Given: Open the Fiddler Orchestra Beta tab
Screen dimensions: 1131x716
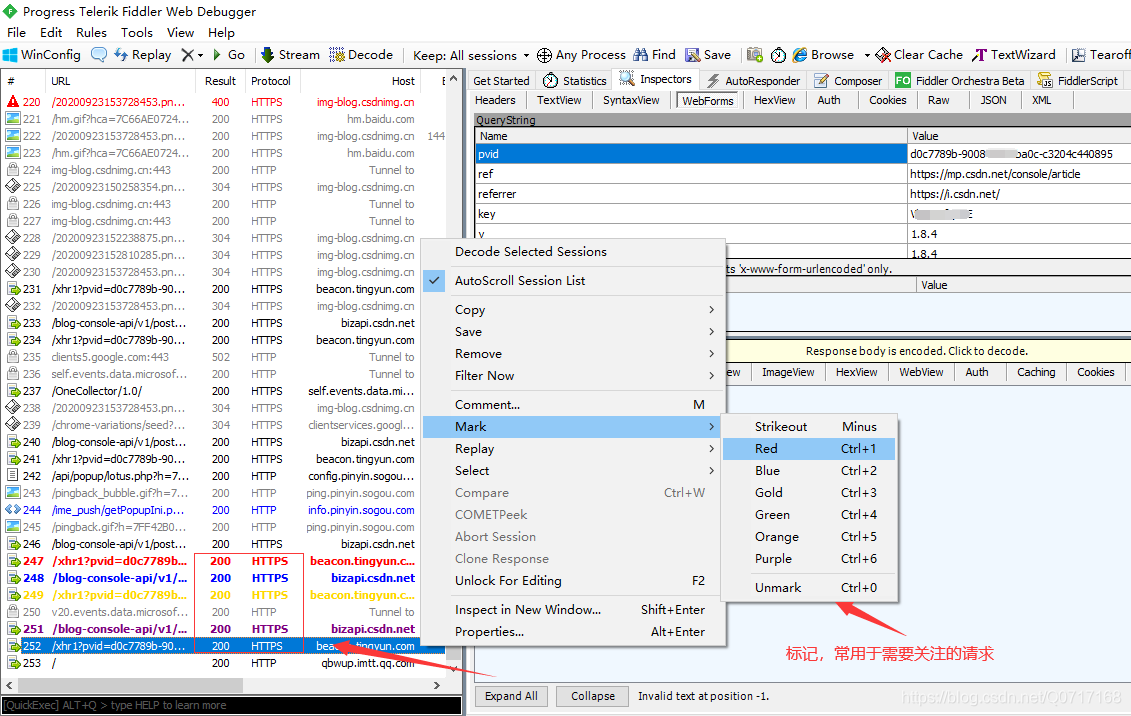Looking at the screenshot, I should (959, 81).
